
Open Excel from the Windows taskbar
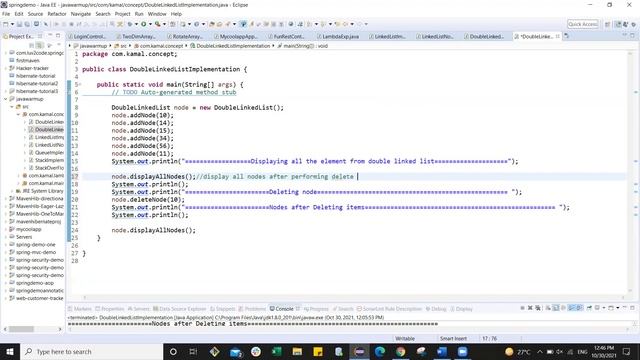(277, 351)
